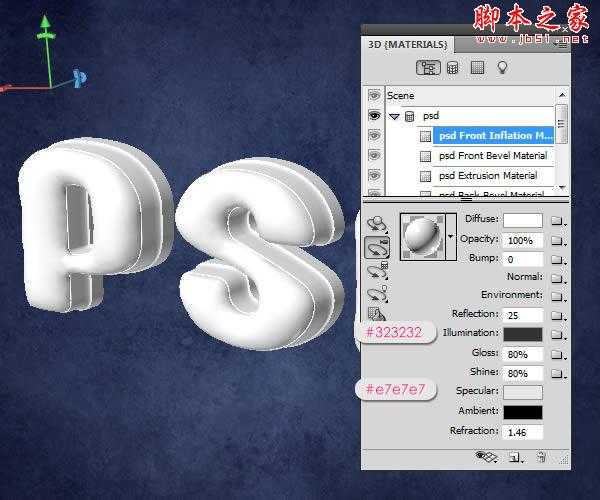The width and height of the screenshot is (600, 500).
Task: Toggle ground plane and overlays icon
Action: pyautogui.click(x=486, y=457)
